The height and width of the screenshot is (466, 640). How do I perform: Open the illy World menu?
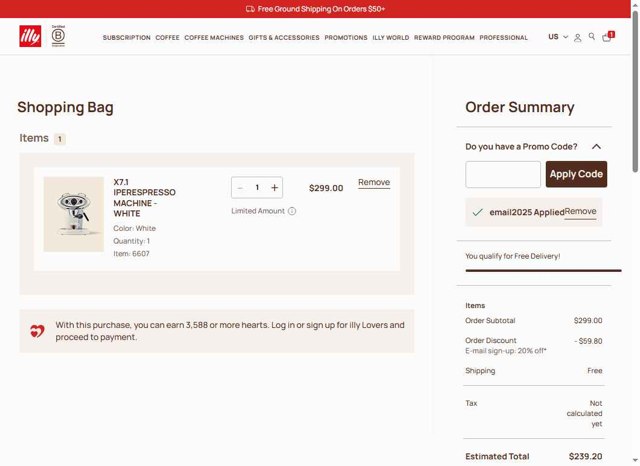pyautogui.click(x=391, y=38)
